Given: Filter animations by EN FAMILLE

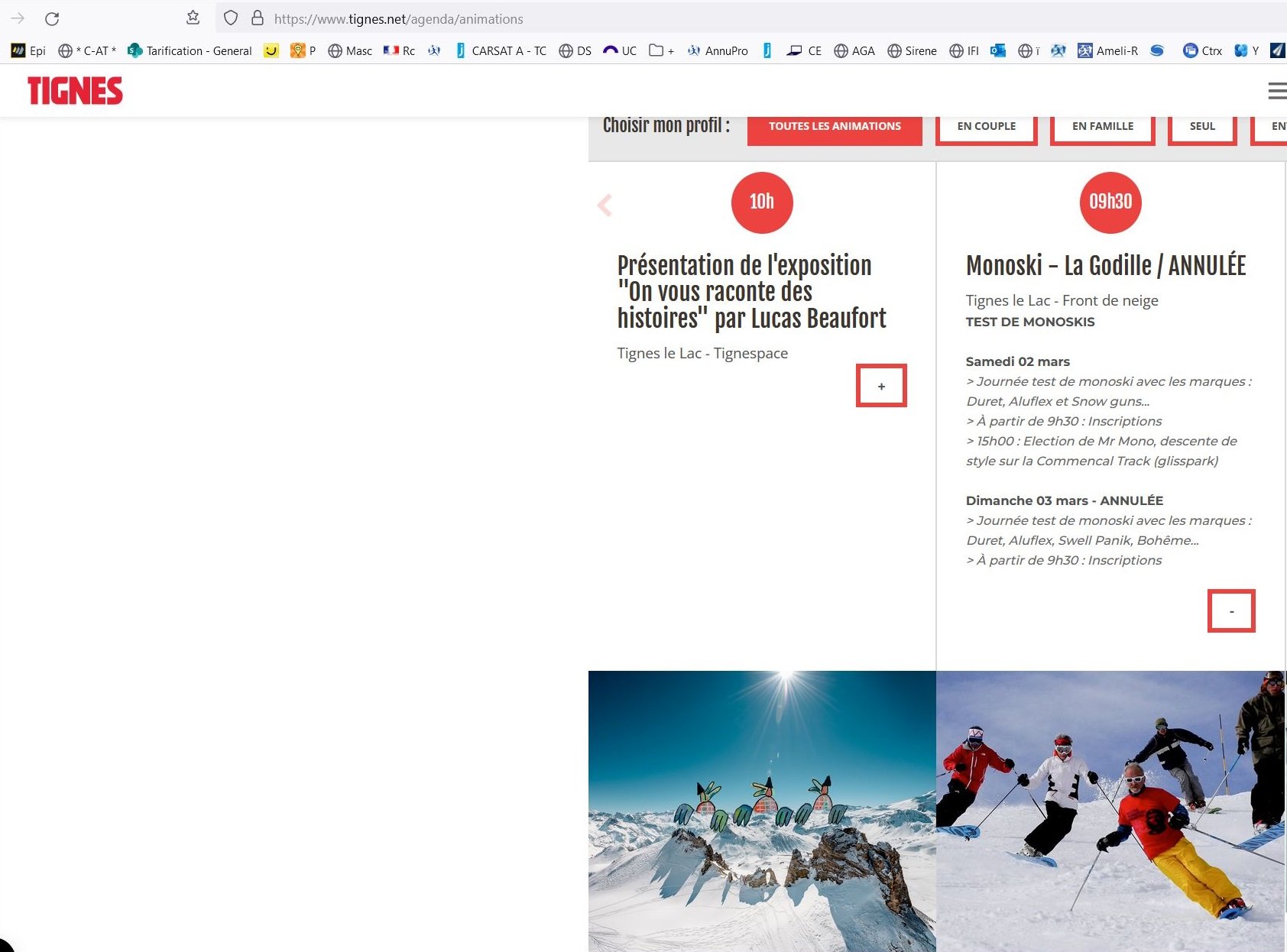Looking at the screenshot, I should (x=1102, y=127).
